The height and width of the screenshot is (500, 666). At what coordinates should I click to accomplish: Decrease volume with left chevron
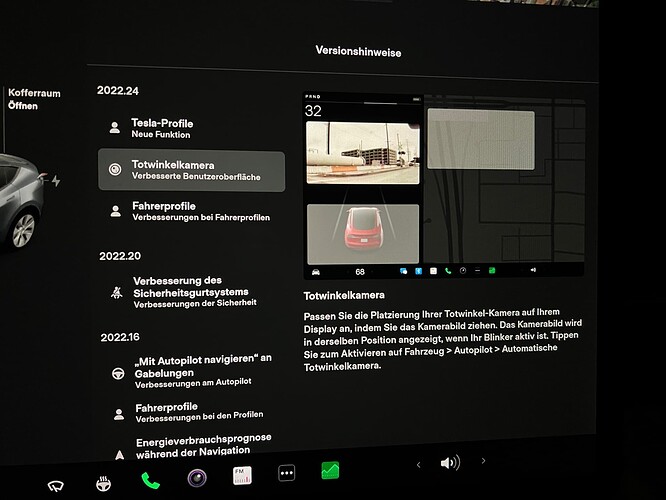(418, 465)
